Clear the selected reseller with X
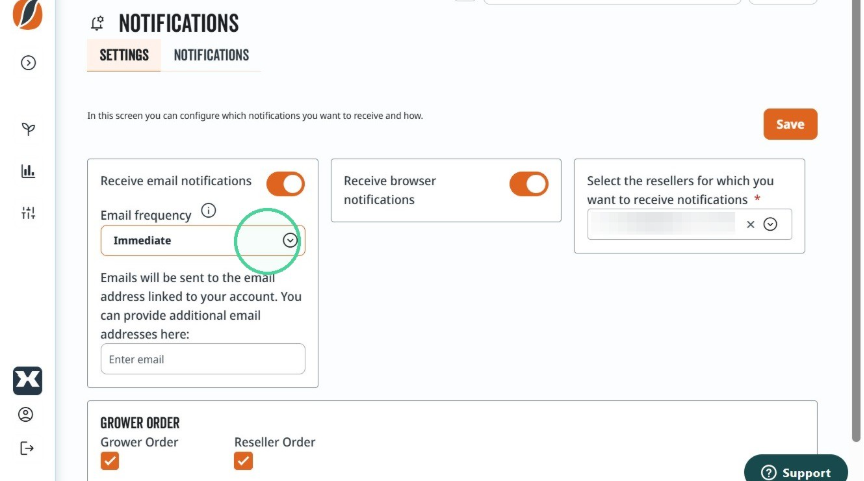 pyautogui.click(x=750, y=224)
